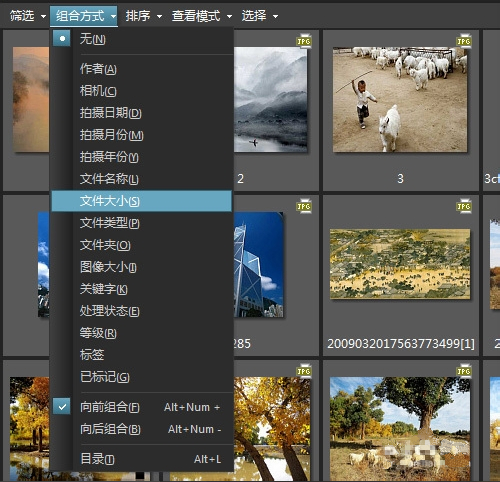Choose 文件类型(P) file type grouping
Image resolution: width=500 pixels, height=482 pixels.
tap(142, 223)
